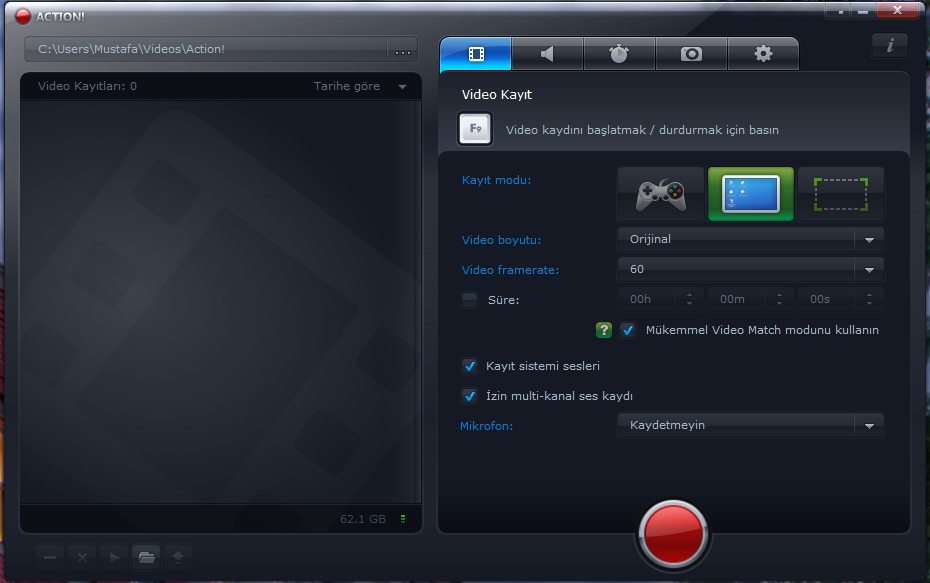930x583 pixels.
Task: Click the upload arrow icon
Action: pyautogui.click(x=178, y=557)
